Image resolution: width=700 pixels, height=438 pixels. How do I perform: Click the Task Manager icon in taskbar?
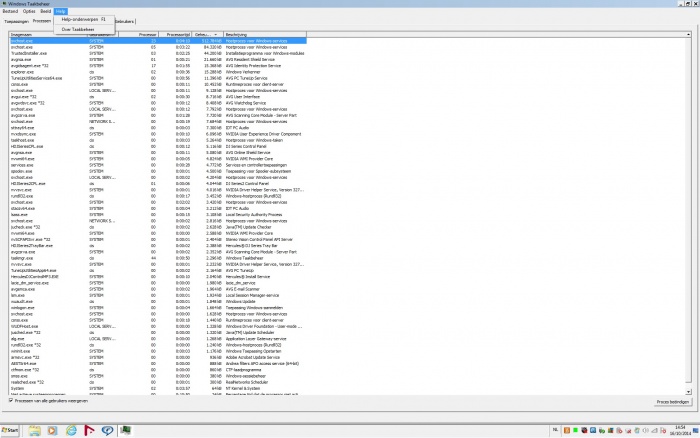(x=125, y=430)
